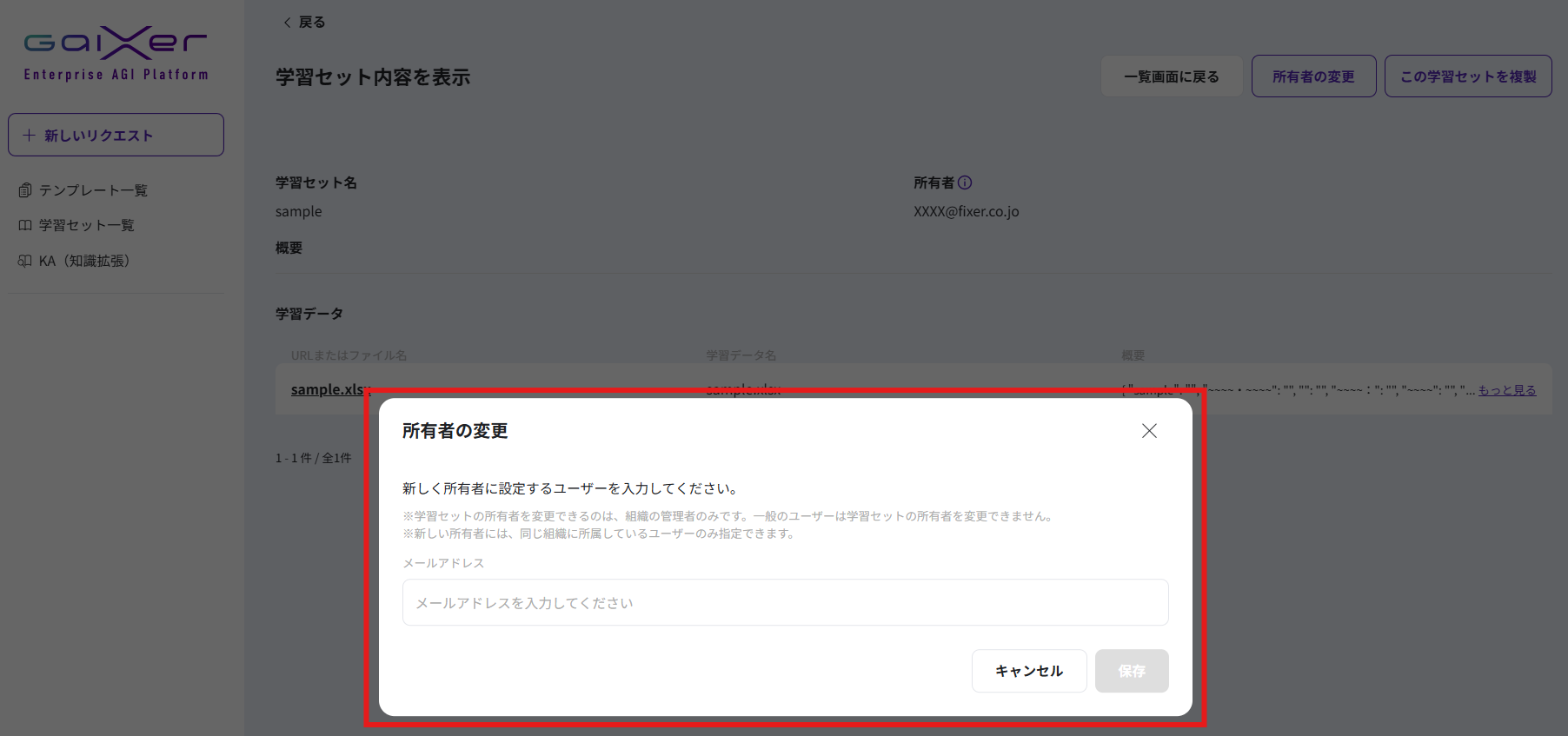Open the sample.xlsx file link
This screenshot has height=736, width=1568.
(x=327, y=389)
